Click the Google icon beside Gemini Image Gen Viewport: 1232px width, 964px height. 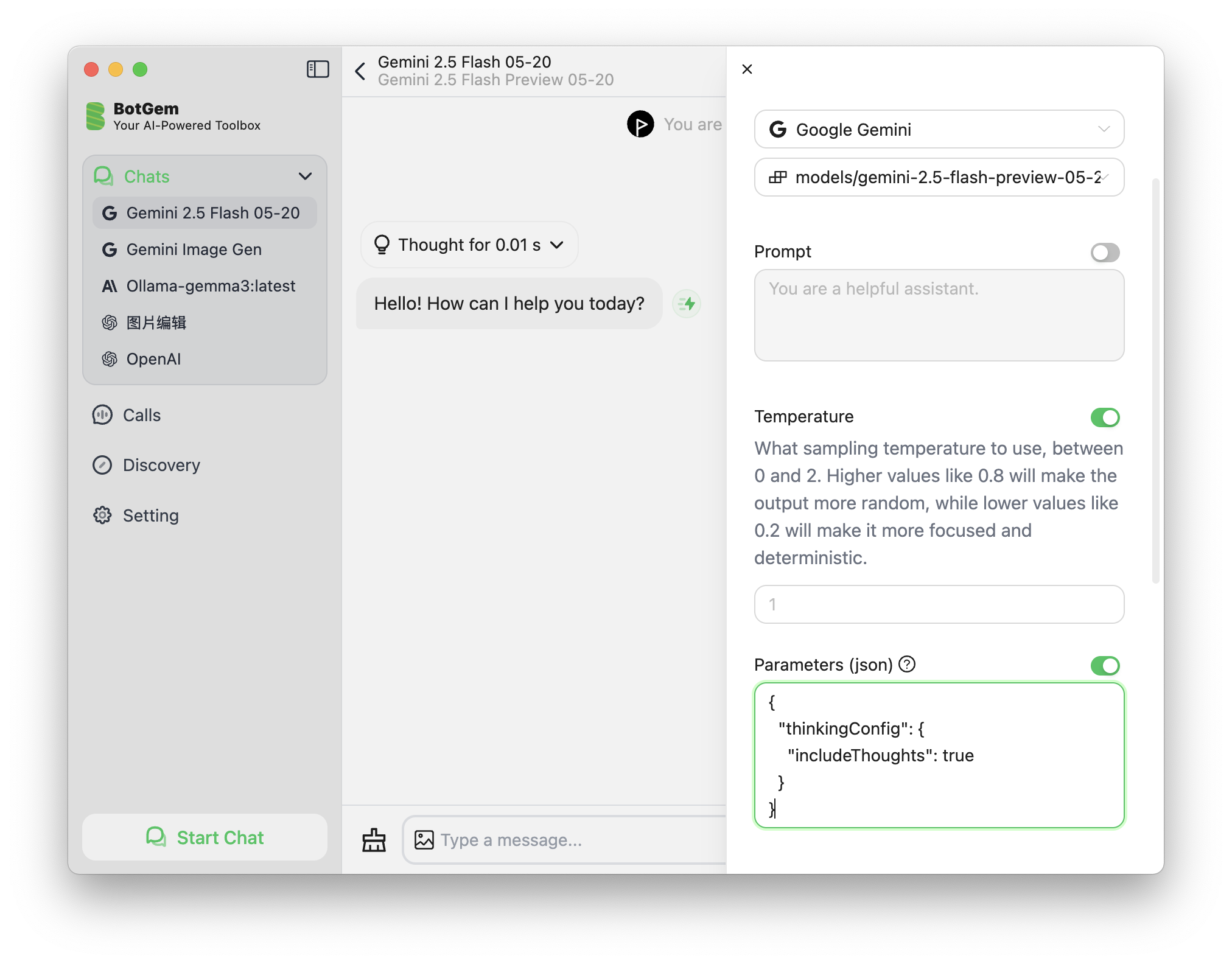110,250
